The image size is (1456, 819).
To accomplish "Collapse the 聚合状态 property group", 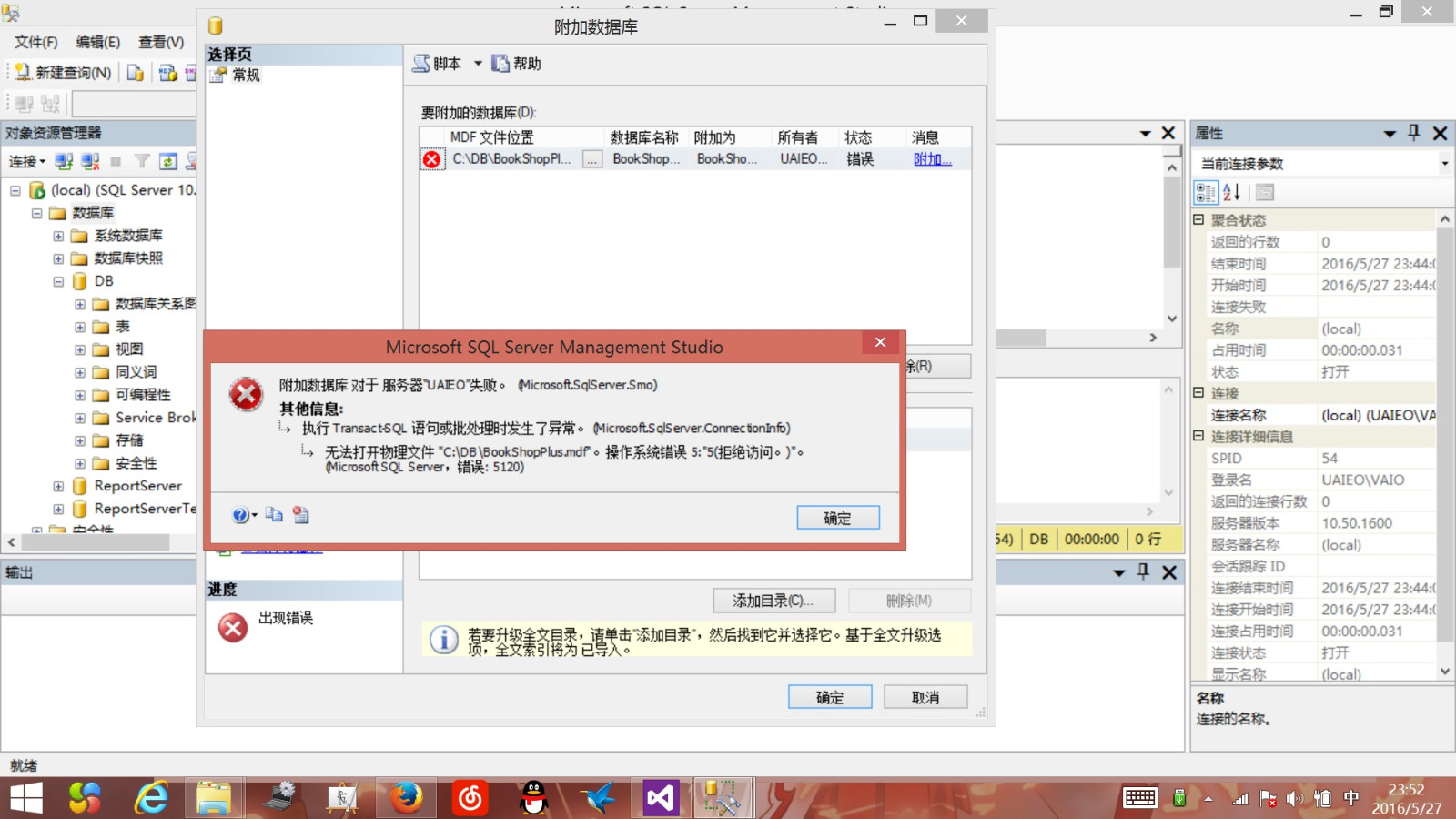I will [1198, 219].
